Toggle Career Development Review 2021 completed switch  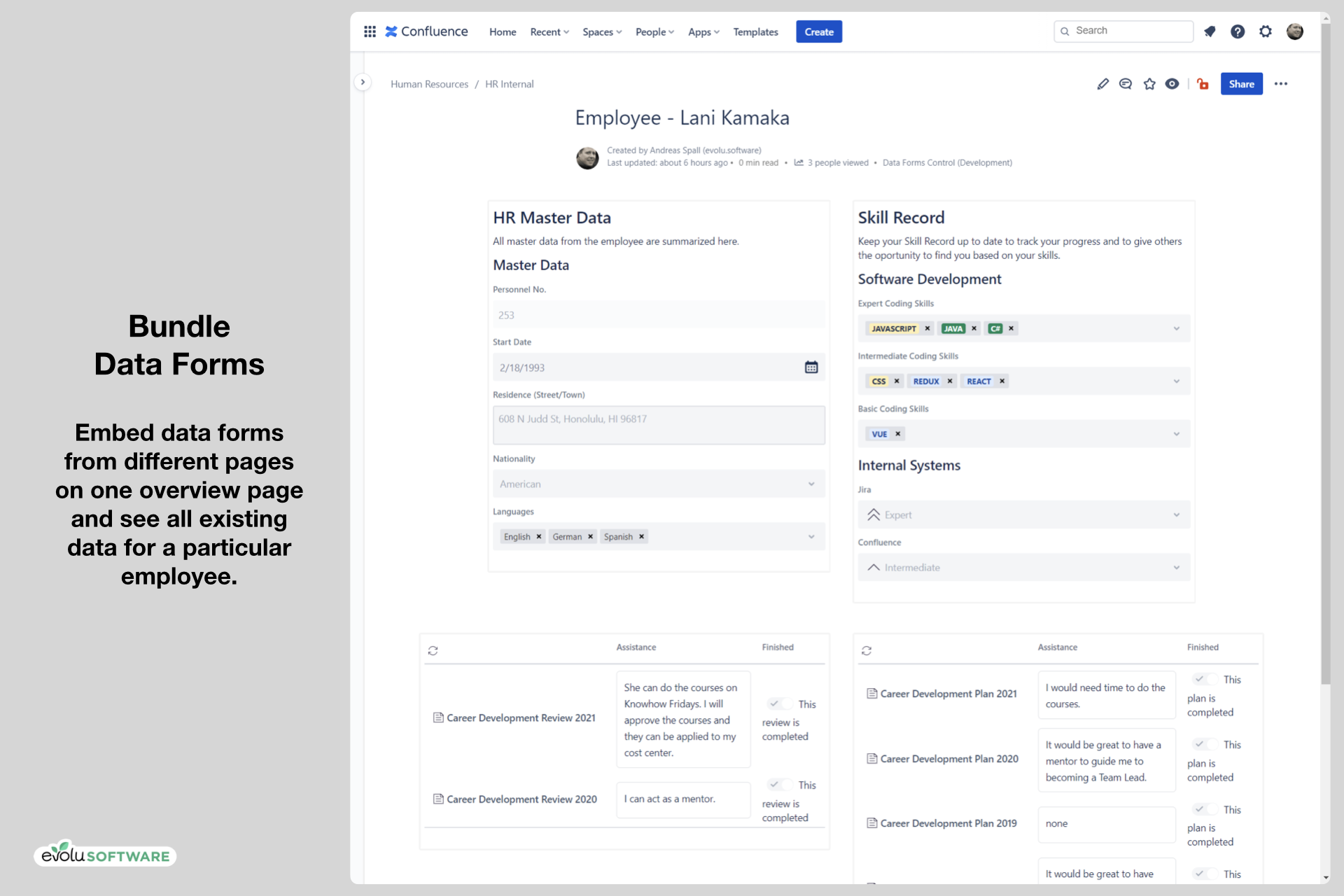coord(780,704)
